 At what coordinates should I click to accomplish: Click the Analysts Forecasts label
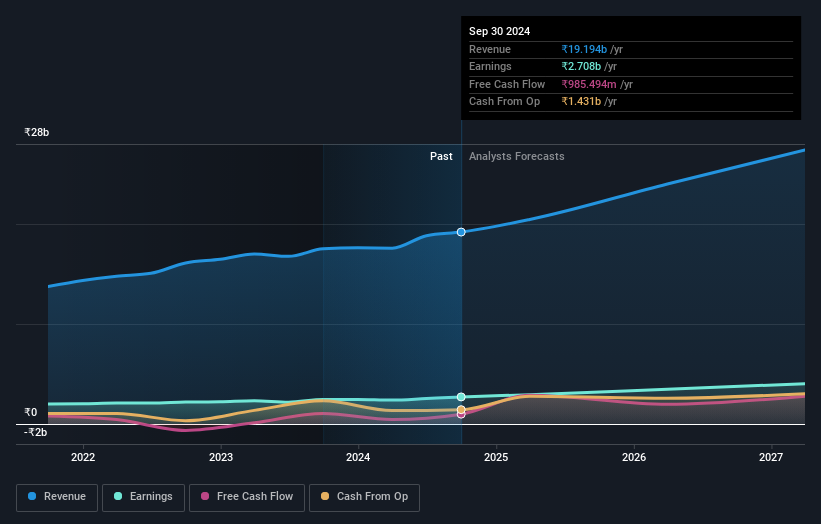point(516,156)
